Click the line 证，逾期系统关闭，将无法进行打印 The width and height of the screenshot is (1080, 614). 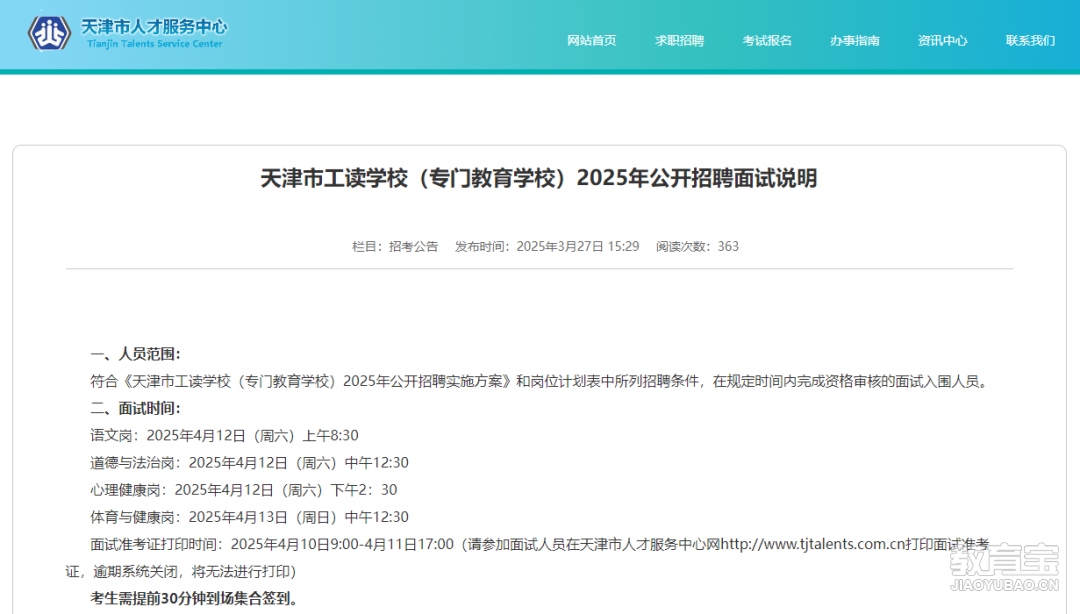[x=181, y=571]
